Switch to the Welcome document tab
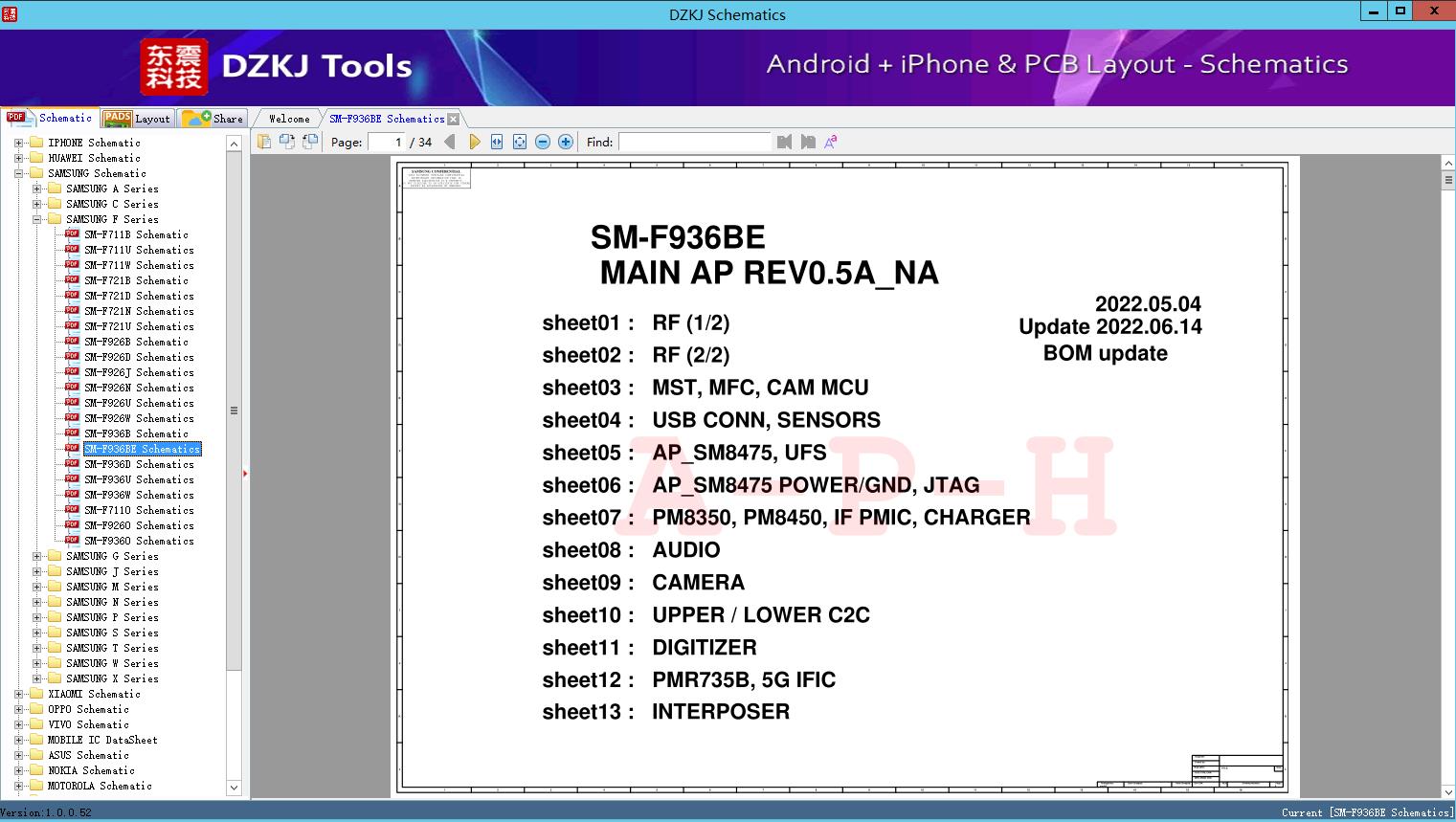The width and height of the screenshot is (1456, 822). pyautogui.click(x=289, y=119)
